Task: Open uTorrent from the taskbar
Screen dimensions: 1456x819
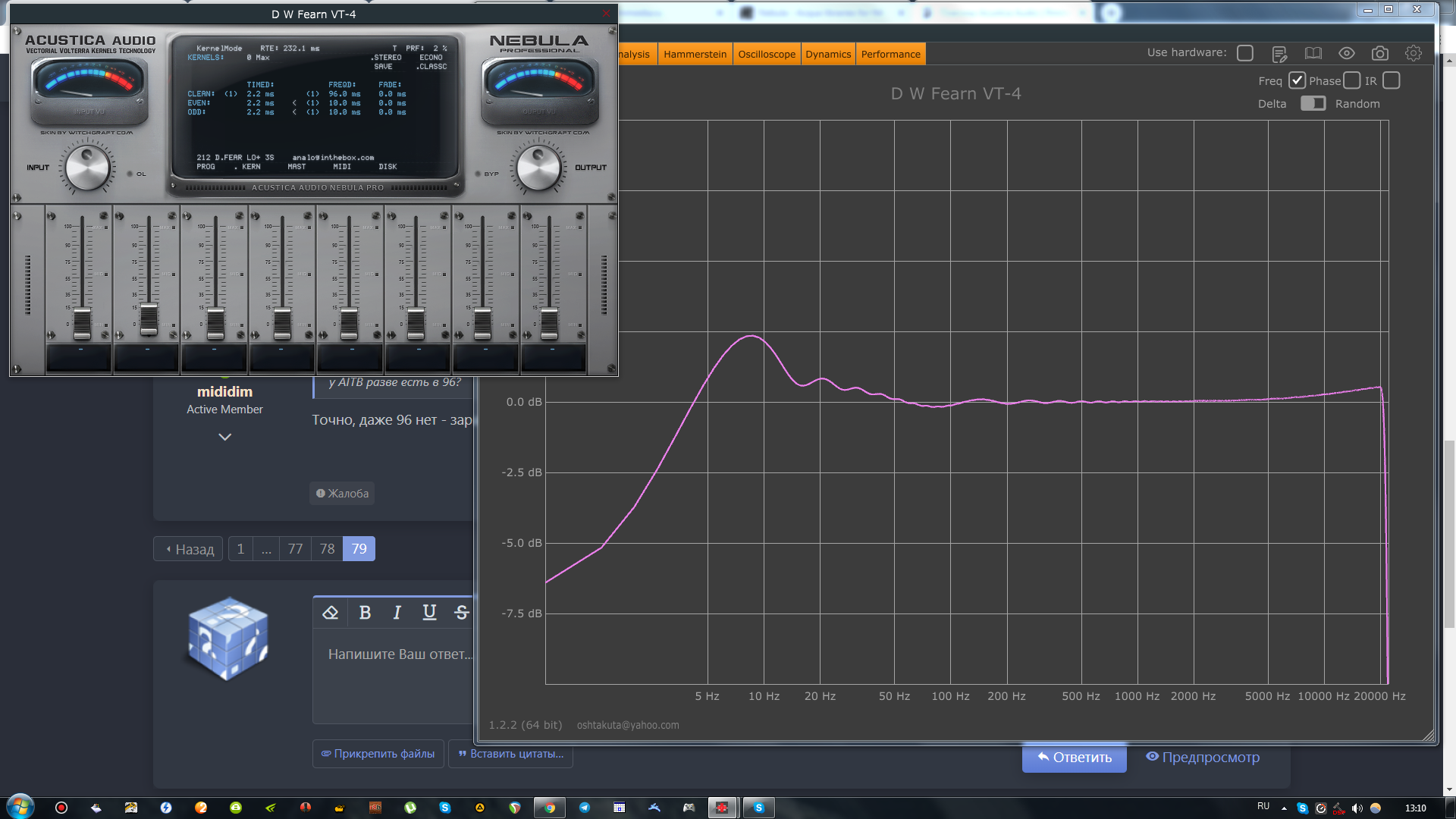Action: click(410, 808)
